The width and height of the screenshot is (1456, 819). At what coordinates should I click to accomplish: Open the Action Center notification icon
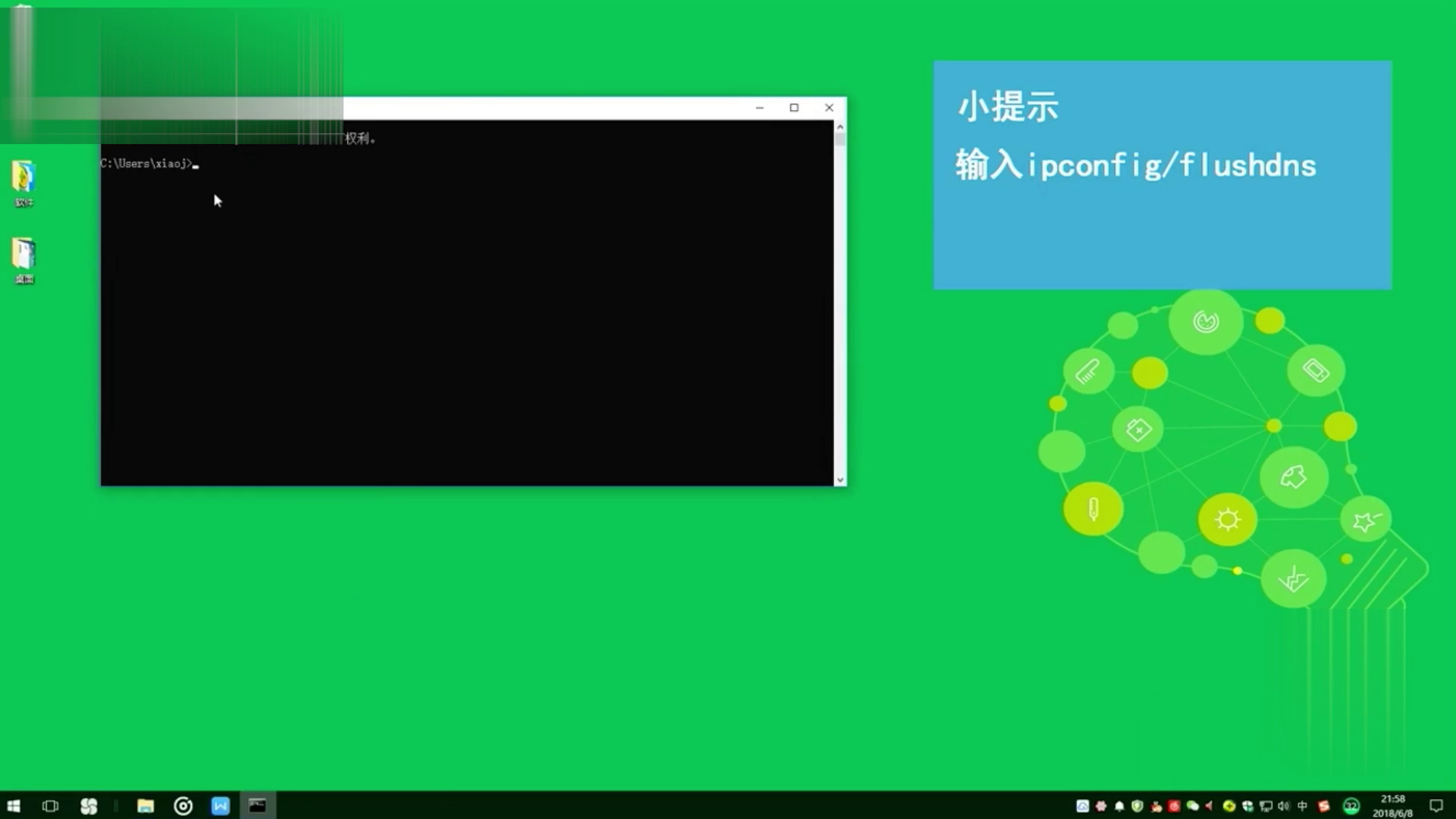point(1436,805)
